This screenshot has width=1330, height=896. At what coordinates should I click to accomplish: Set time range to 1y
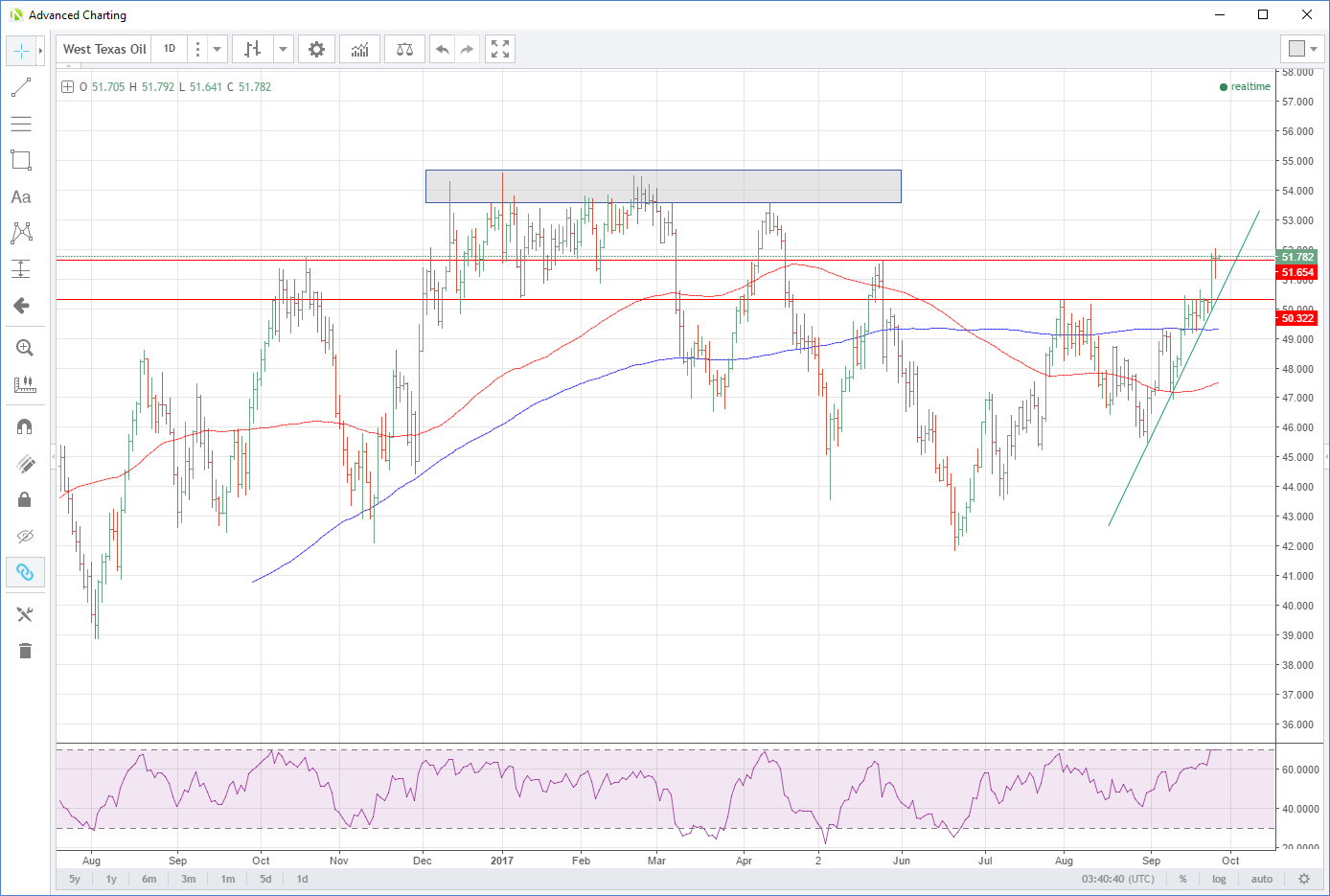111,879
